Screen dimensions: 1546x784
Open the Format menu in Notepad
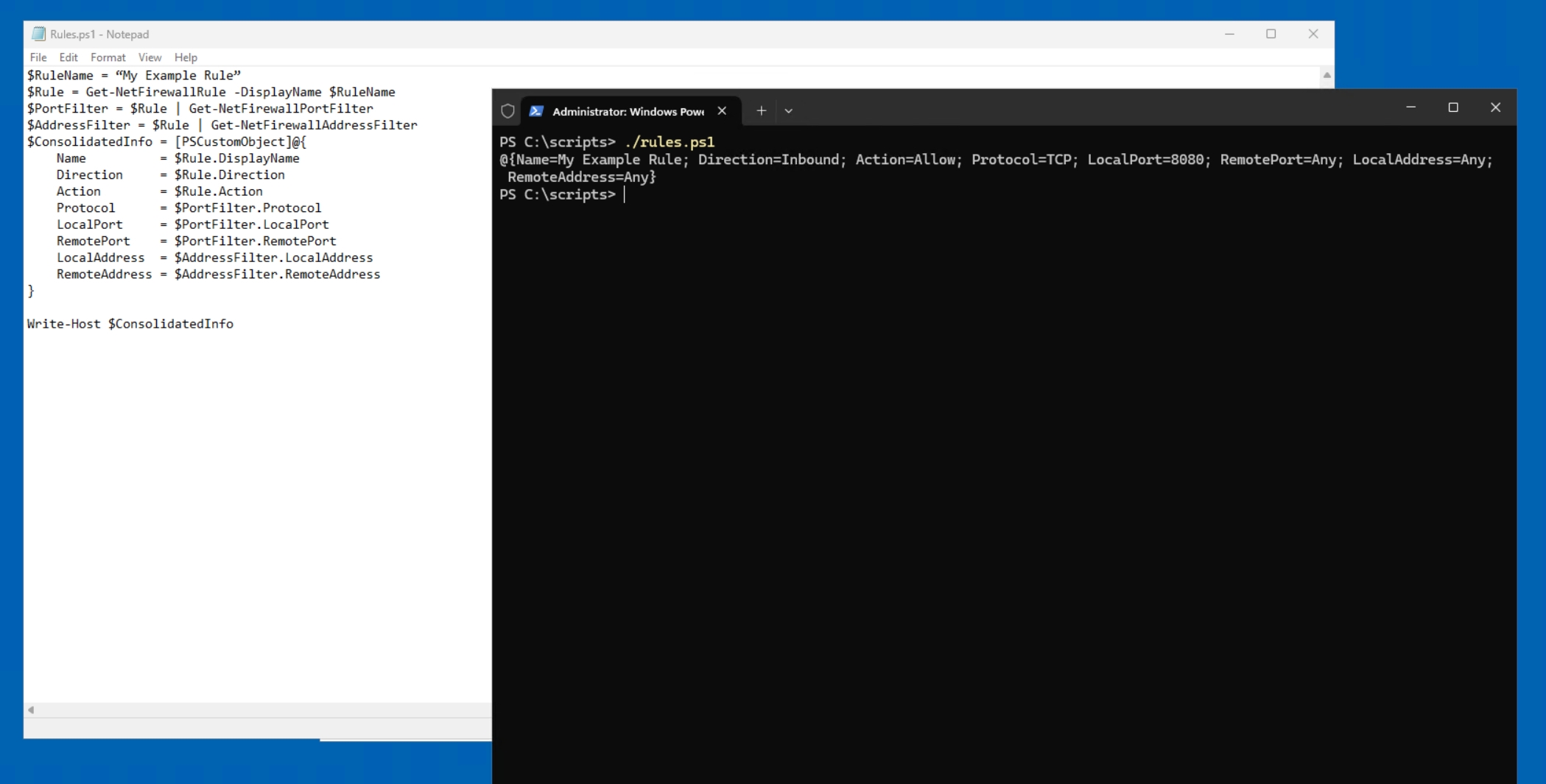[108, 57]
